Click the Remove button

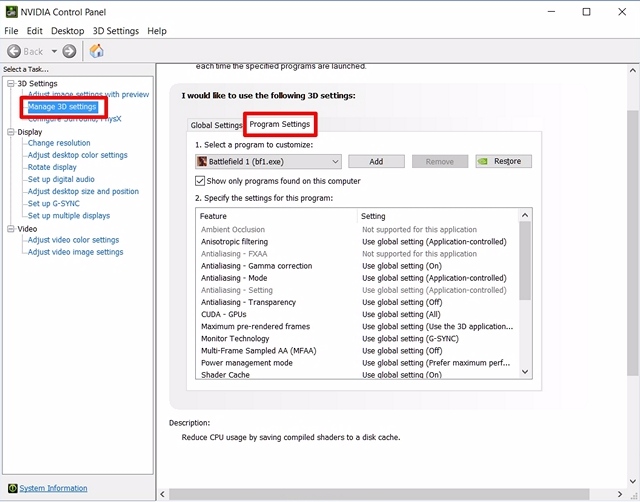440,162
